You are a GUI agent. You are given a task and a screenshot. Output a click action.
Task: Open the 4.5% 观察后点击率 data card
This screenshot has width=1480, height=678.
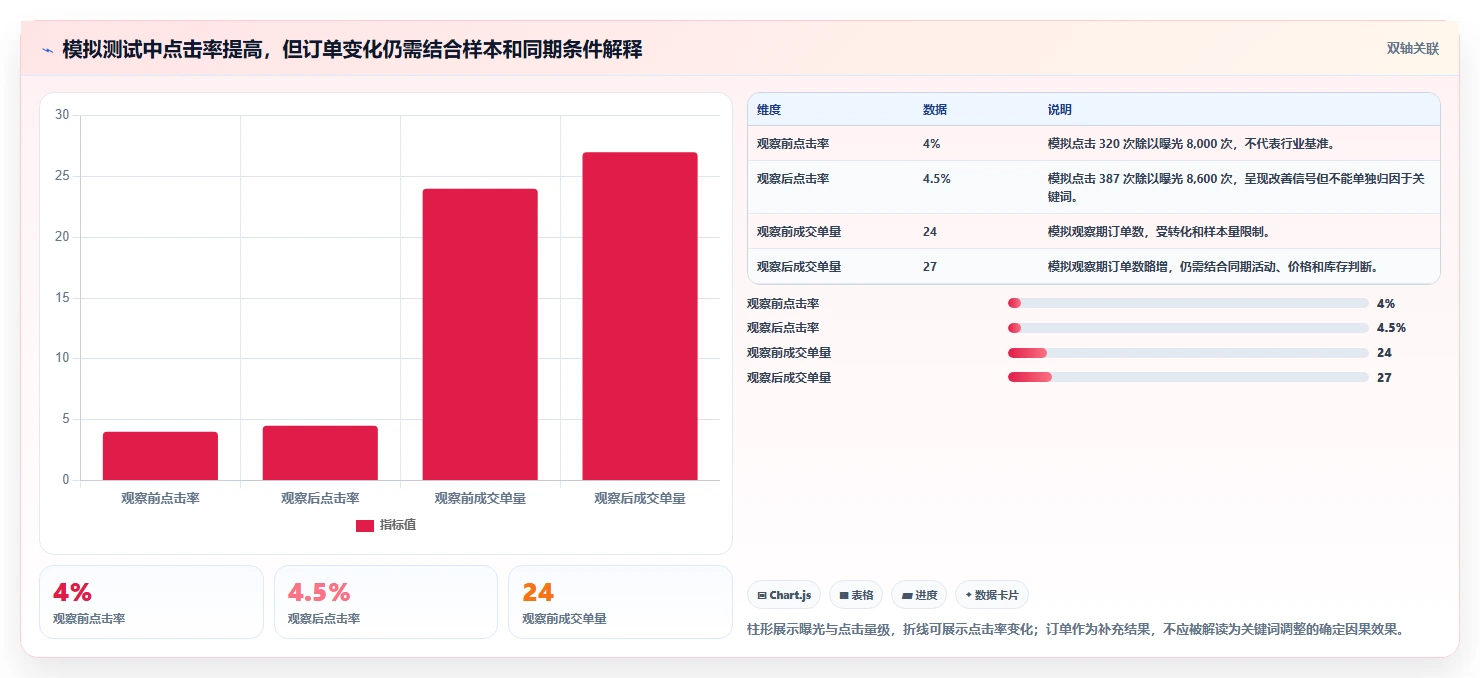pos(386,602)
